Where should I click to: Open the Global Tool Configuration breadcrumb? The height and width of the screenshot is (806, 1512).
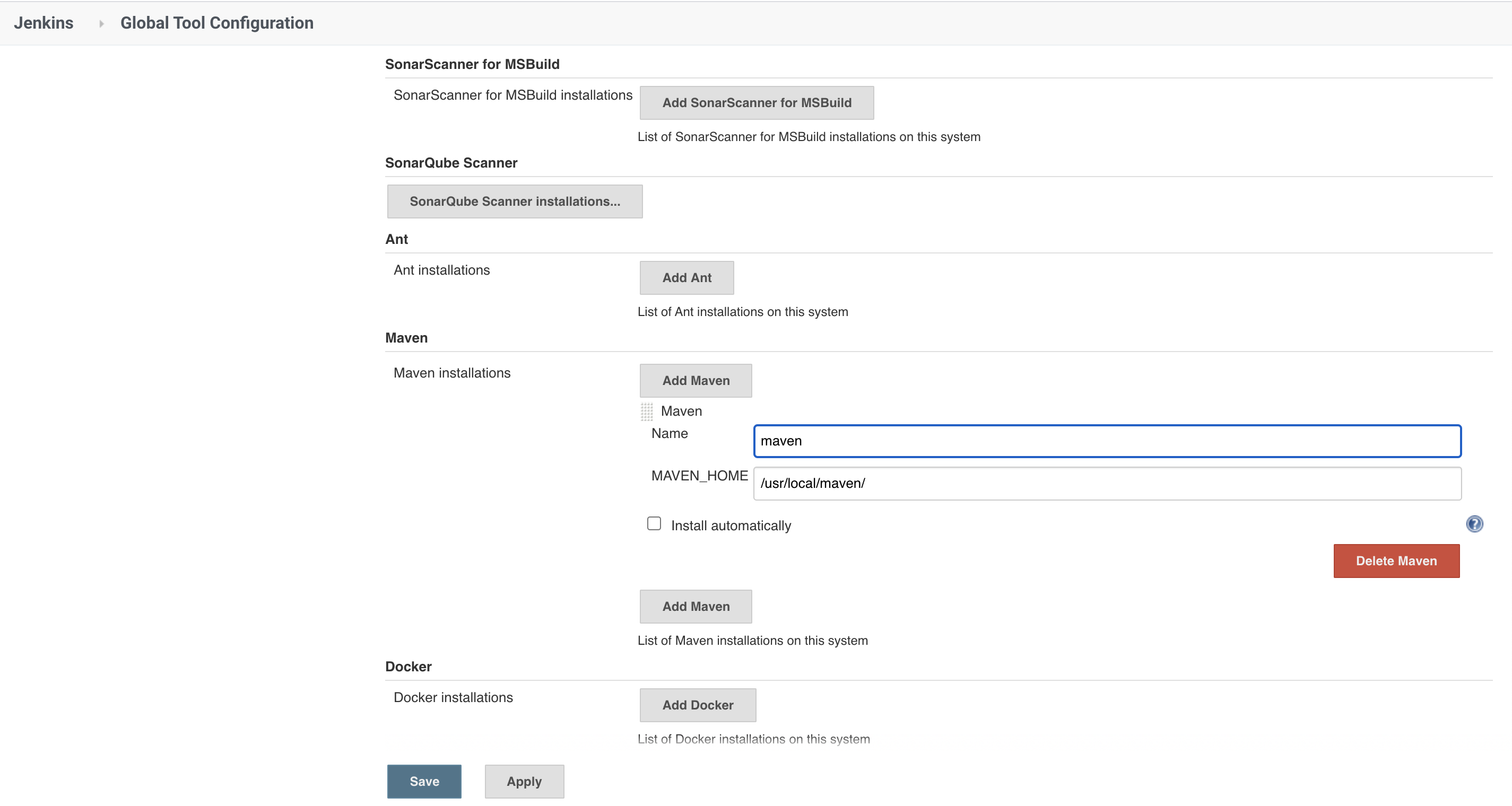coord(216,23)
